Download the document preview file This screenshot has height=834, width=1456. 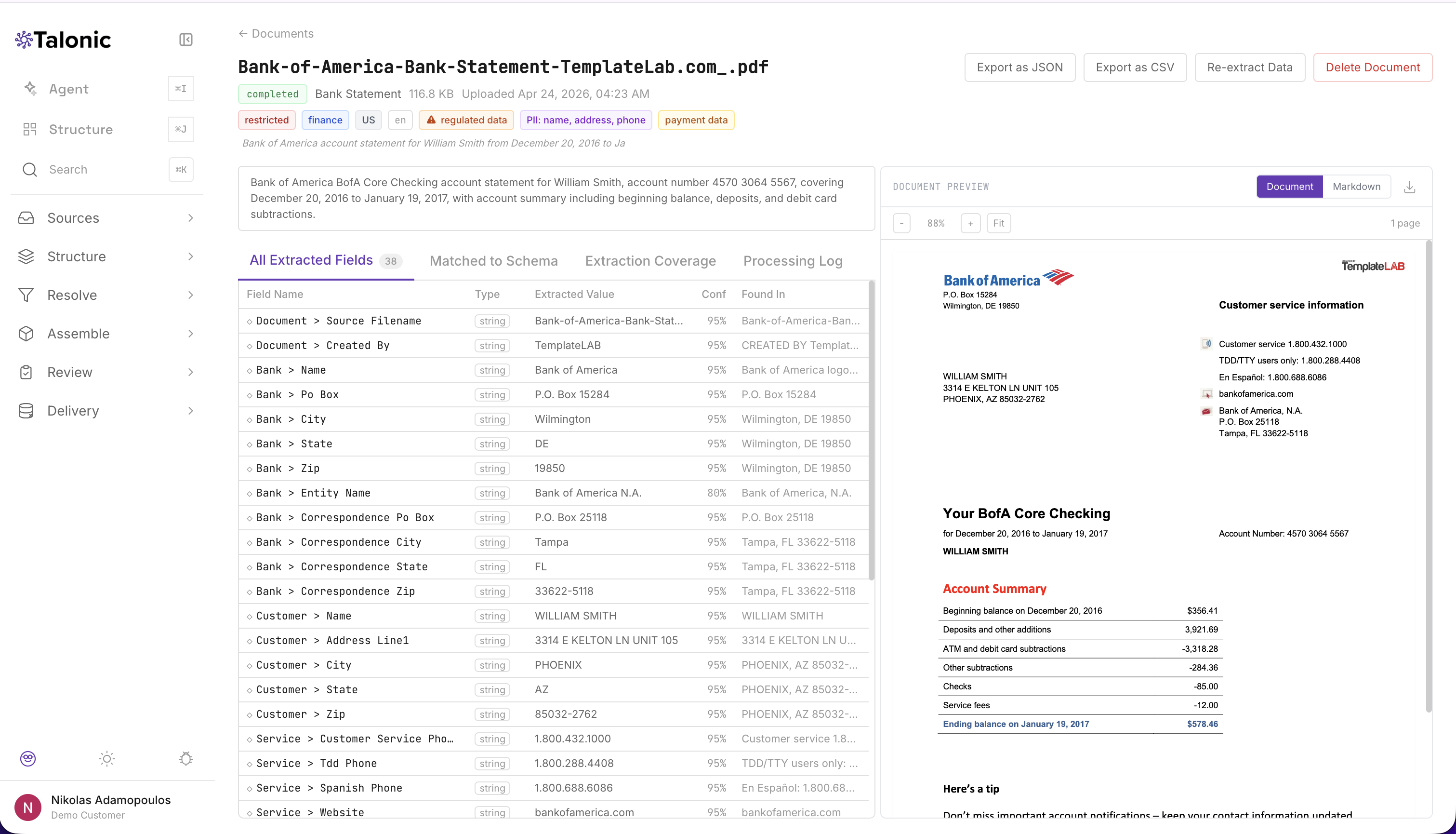(x=1410, y=187)
